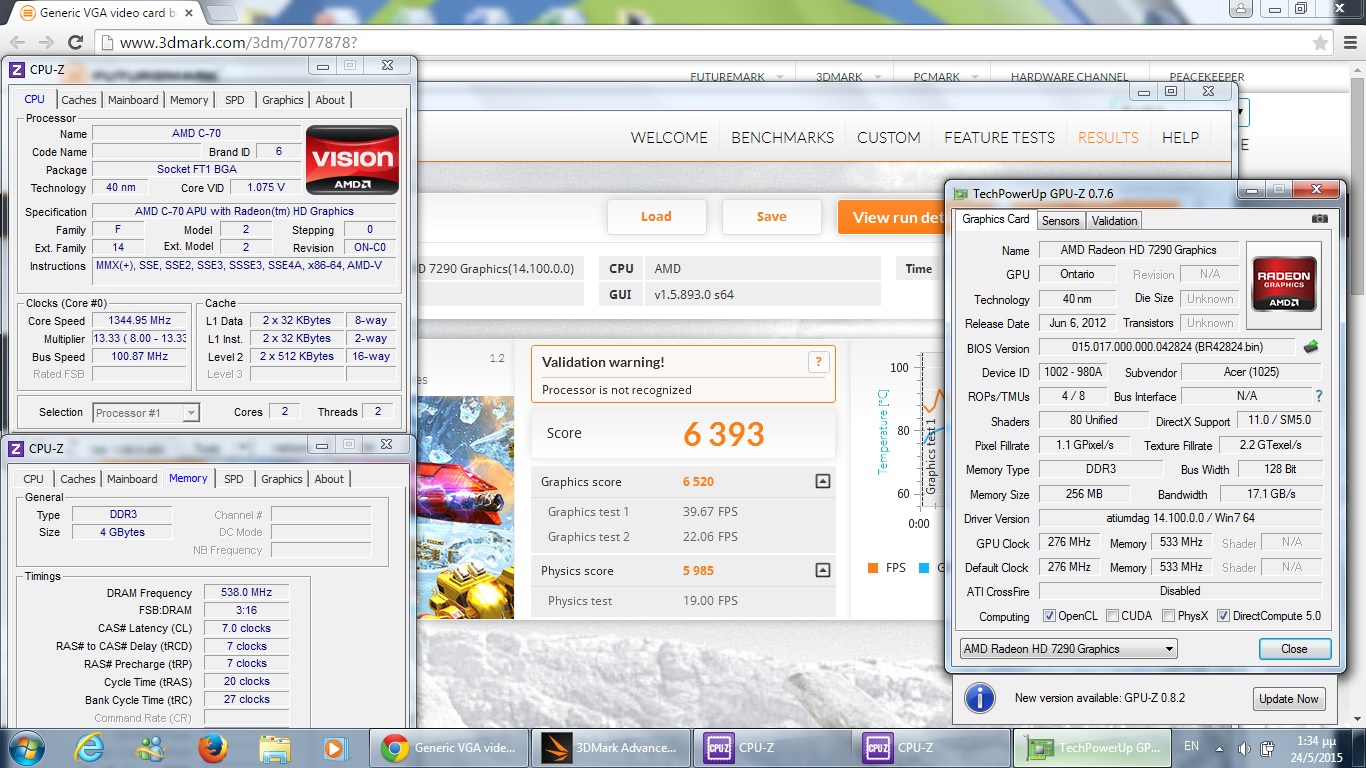Click the browser back arrow
1366x768 pixels.
coord(18,42)
